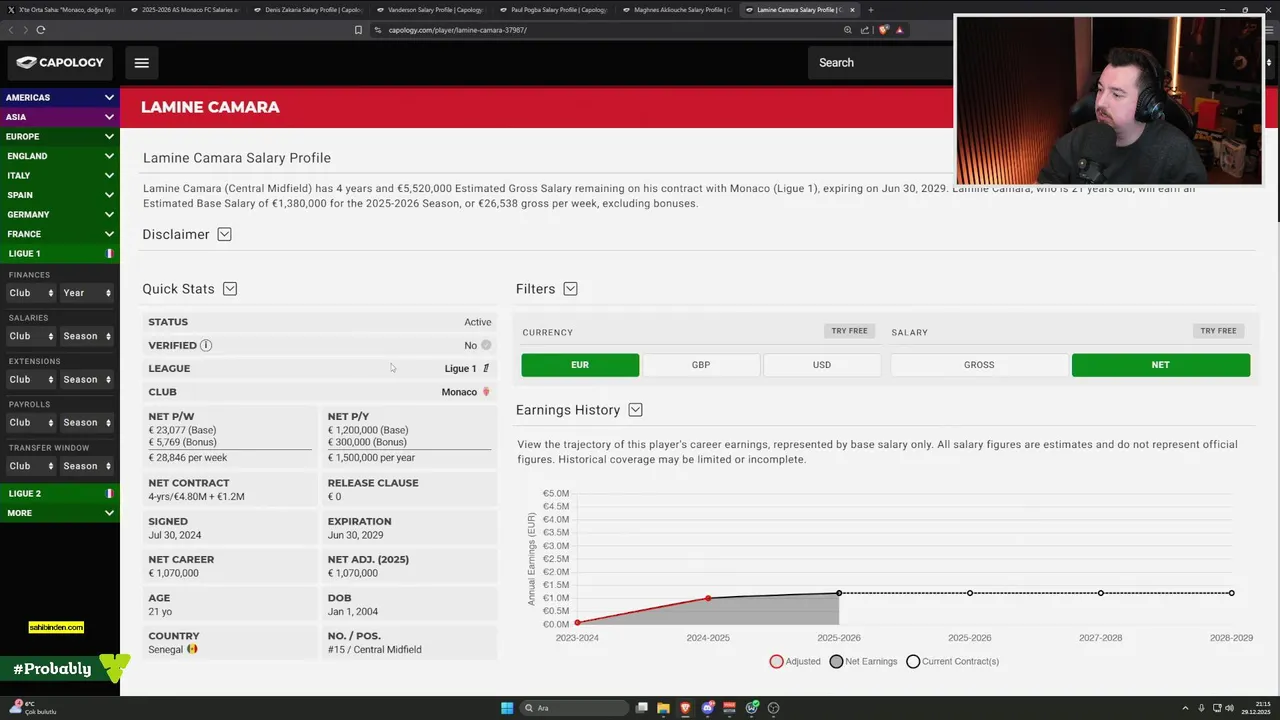Click the Capology logo
Image resolution: width=1280 pixels, height=720 pixels.
click(x=60, y=63)
